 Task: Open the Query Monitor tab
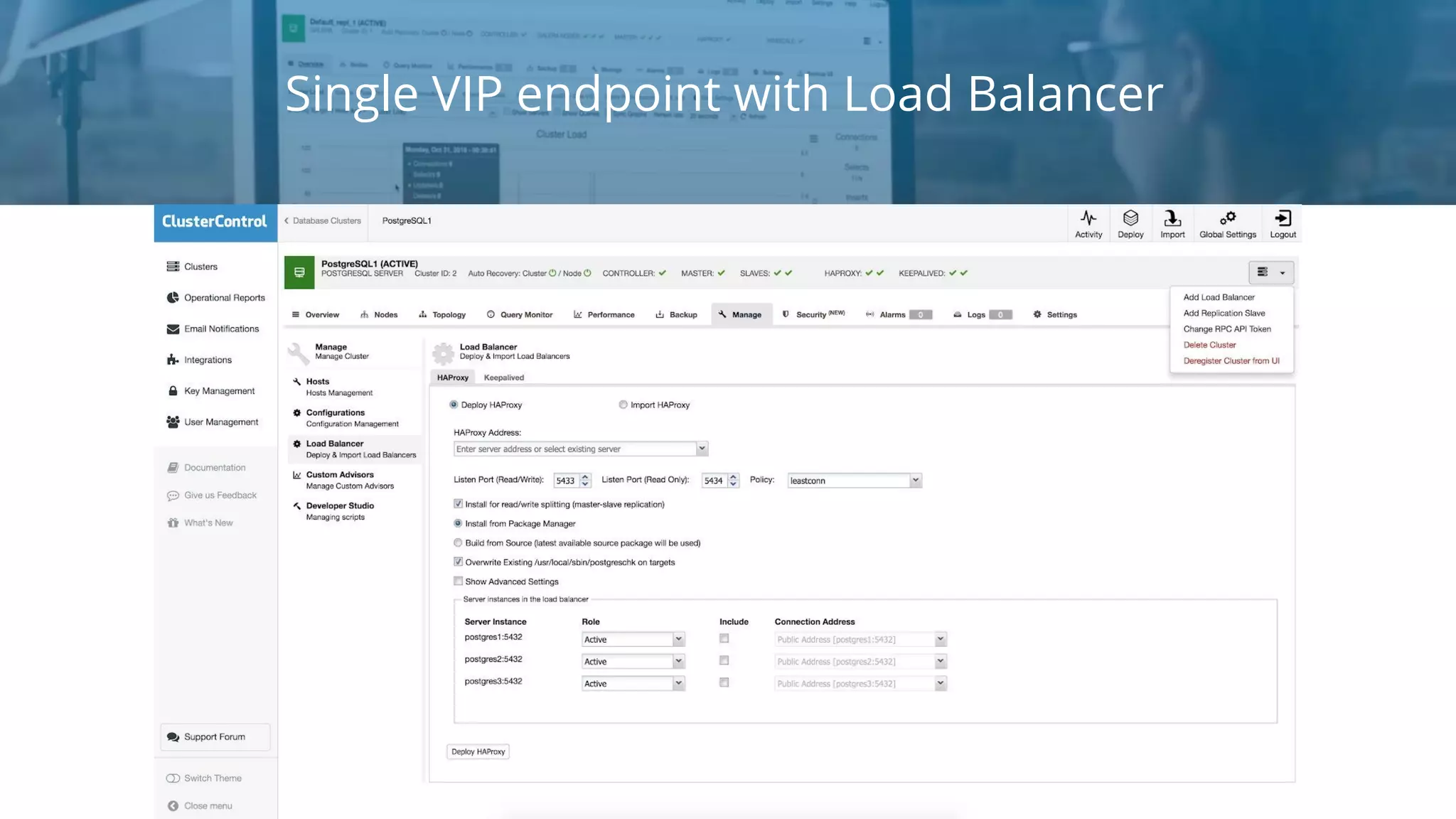click(520, 314)
